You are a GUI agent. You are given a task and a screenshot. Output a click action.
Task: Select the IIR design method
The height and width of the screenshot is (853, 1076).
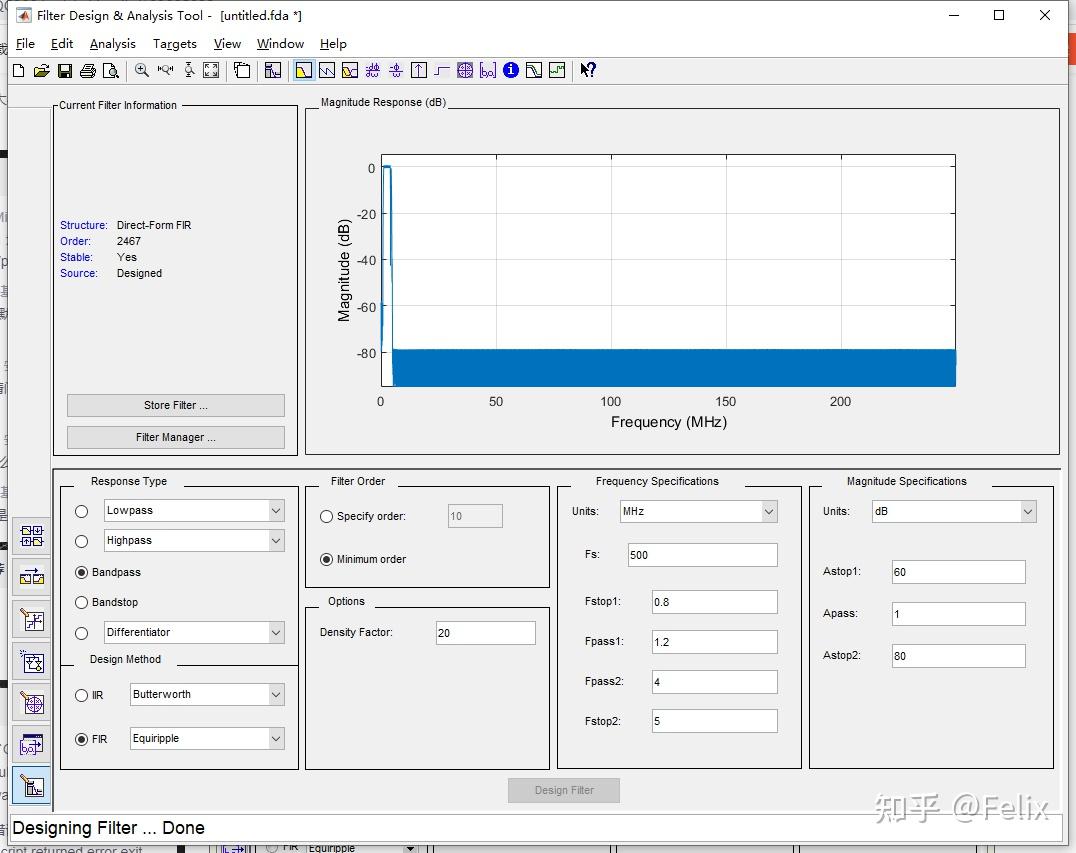coord(82,695)
